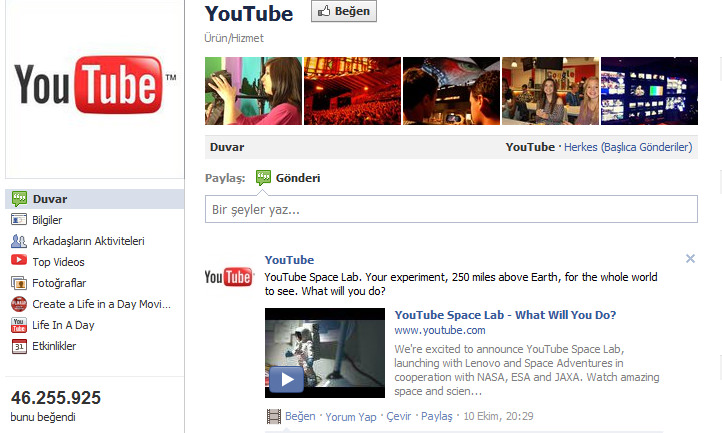
Task: Click Yorum Yap under the post
Action: coord(353,416)
